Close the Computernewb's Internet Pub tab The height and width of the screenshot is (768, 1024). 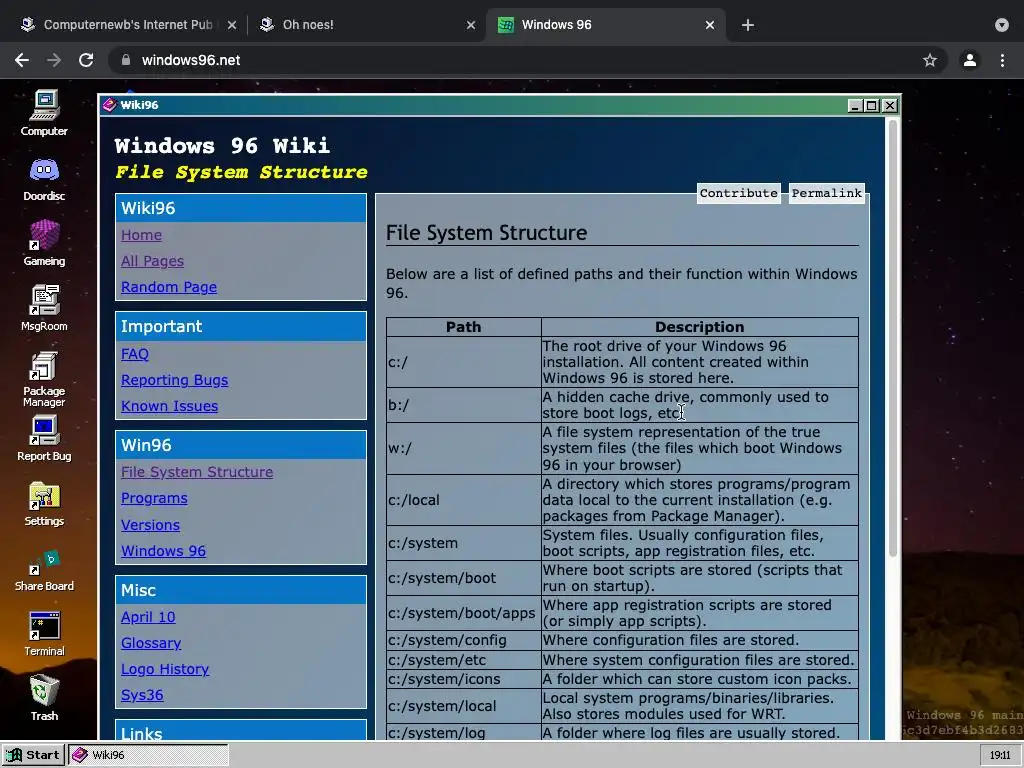coord(232,25)
